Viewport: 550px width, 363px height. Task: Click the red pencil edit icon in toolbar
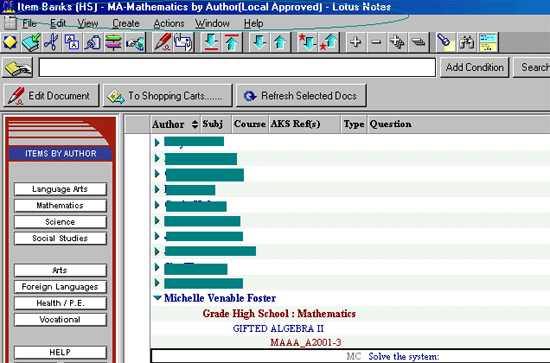tap(162, 42)
